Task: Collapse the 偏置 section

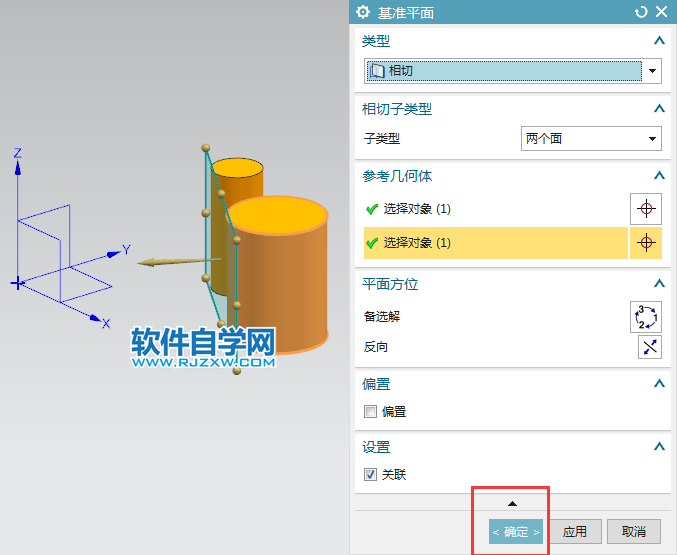Action: pos(659,383)
